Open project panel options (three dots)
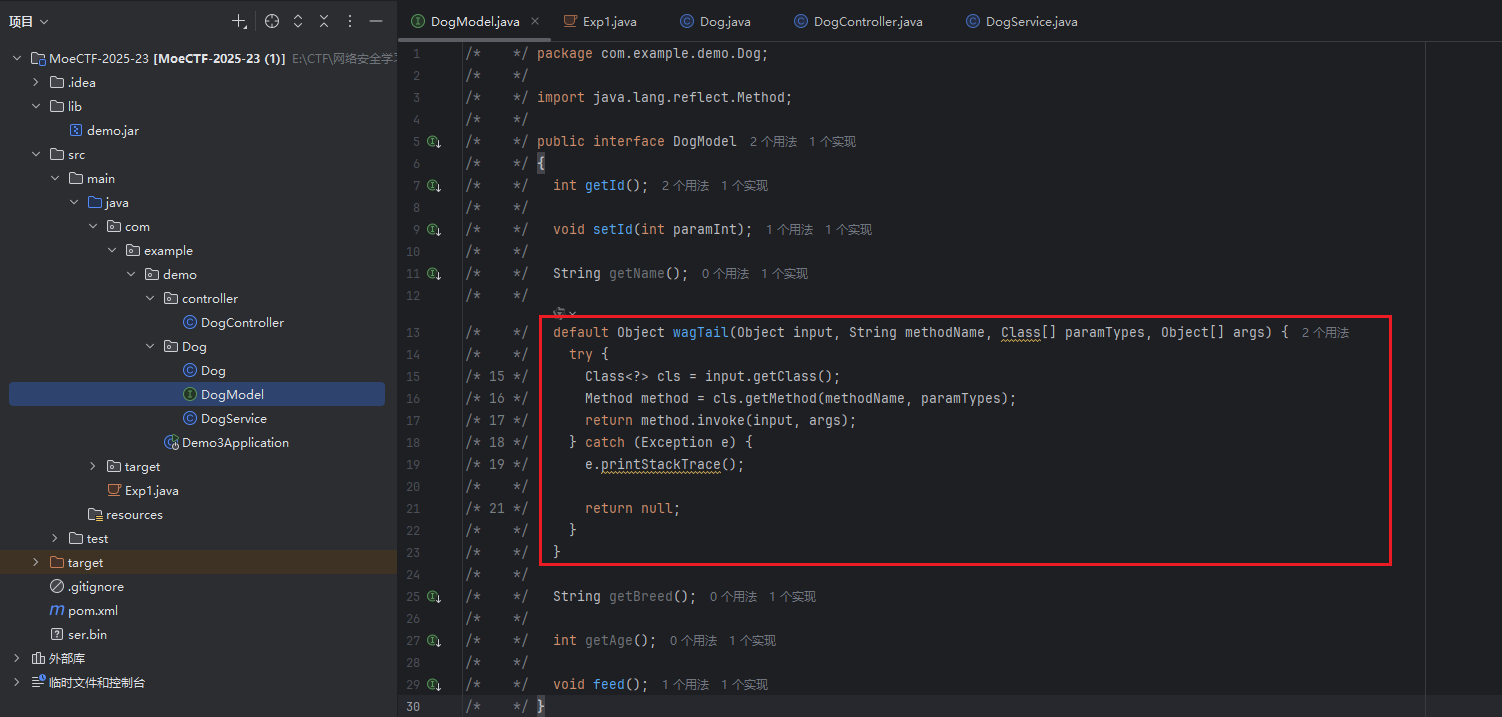1502x717 pixels. (350, 21)
